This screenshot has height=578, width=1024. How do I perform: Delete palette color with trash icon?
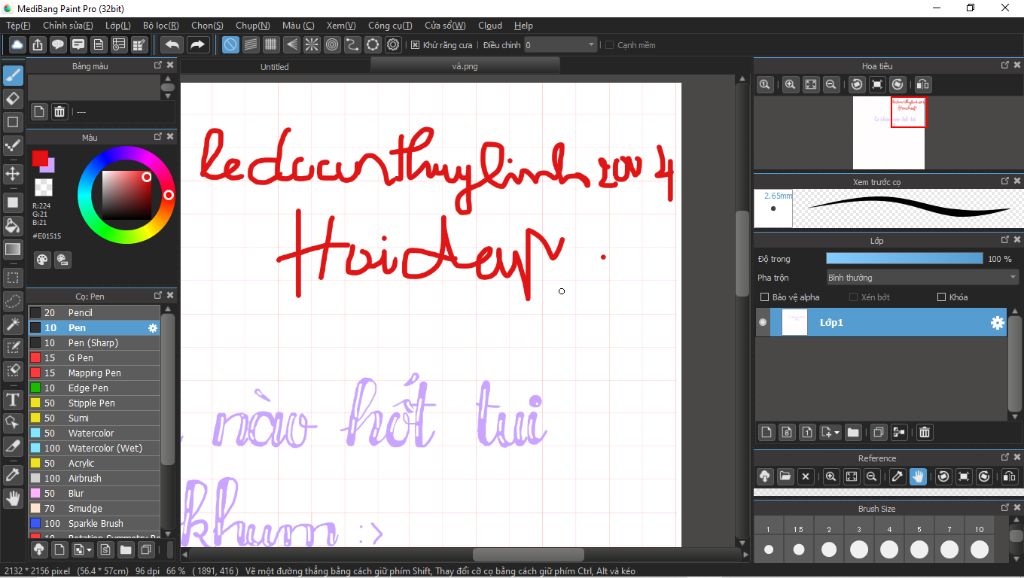pos(59,112)
